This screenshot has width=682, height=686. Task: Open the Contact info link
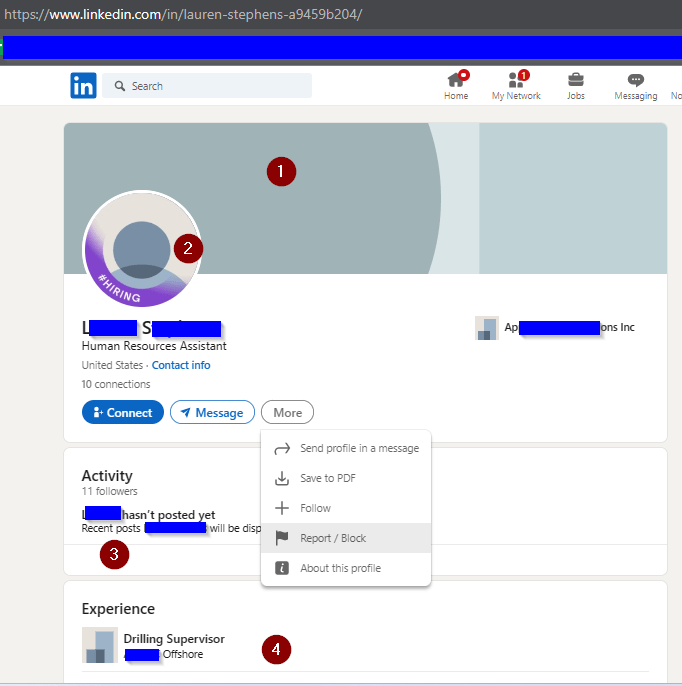181,365
